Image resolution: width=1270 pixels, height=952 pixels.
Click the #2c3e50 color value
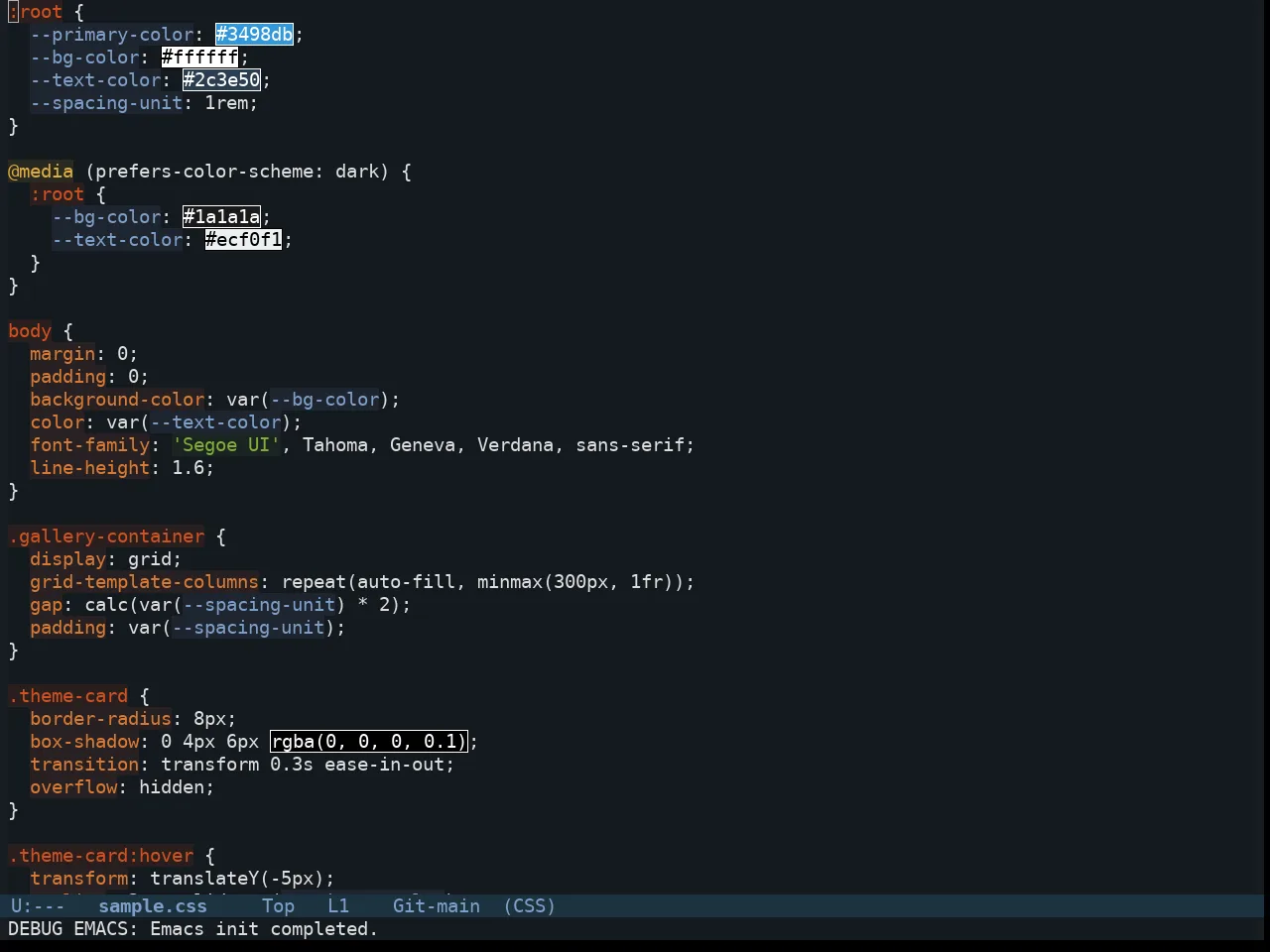[x=221, y=80]
